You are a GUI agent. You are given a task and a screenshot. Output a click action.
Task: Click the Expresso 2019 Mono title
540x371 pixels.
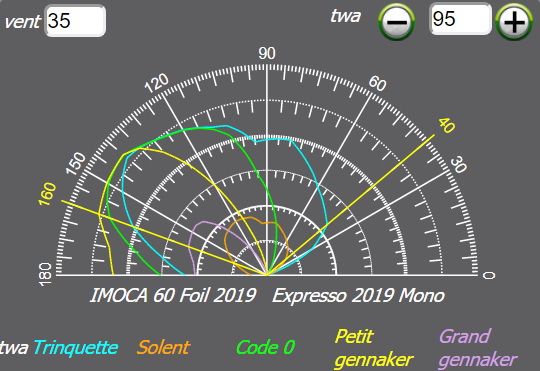(x=359, y=296)
